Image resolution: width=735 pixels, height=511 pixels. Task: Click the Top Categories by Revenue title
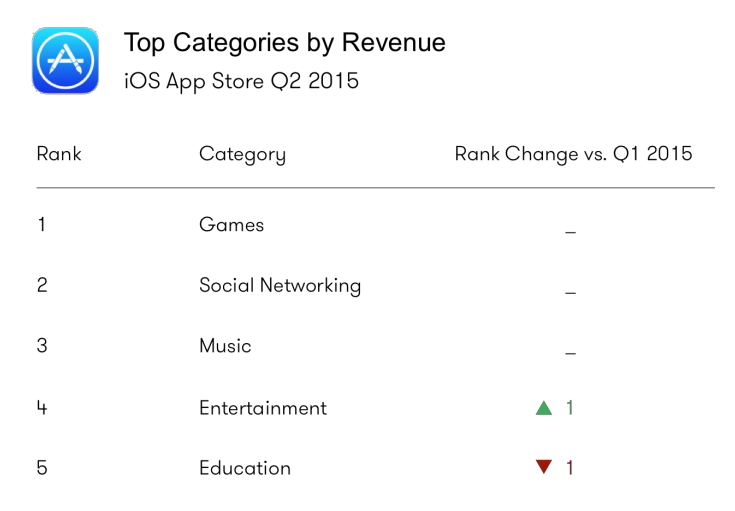tap(284, 43)
